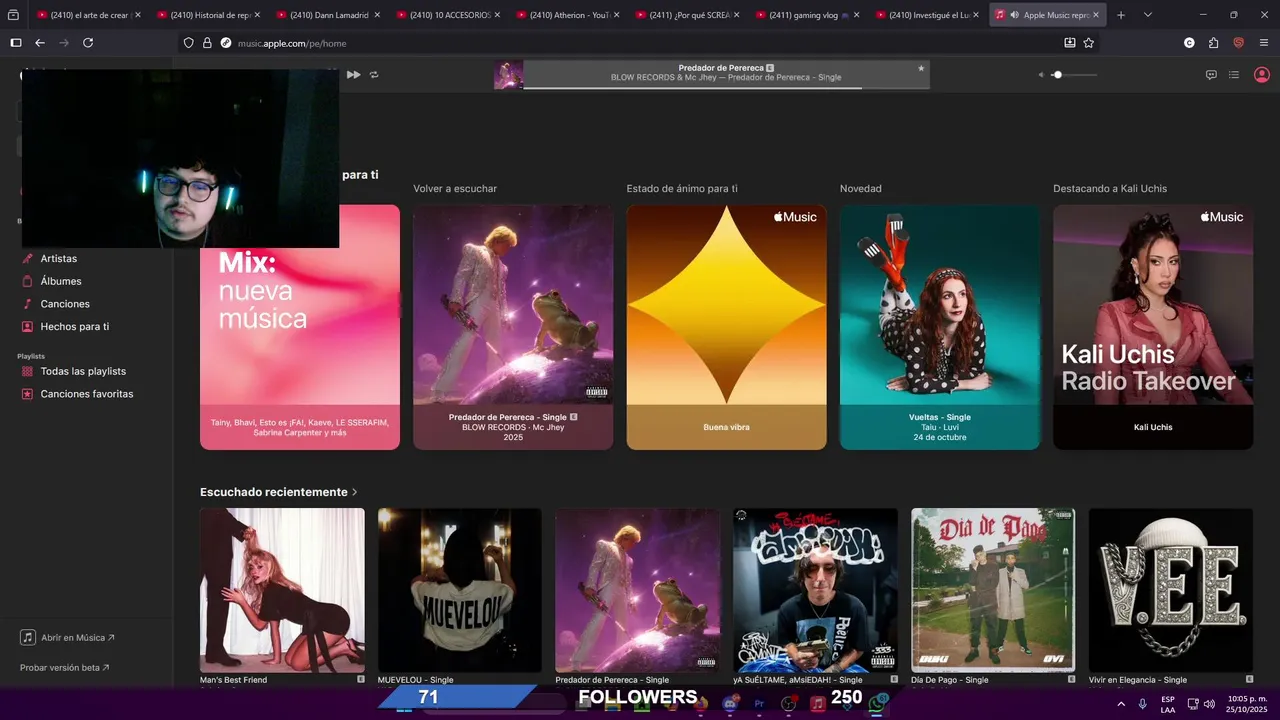Open the Discord taskbar icon
Viewport: 1280px width, 720px height.
[x=730, y=704]
